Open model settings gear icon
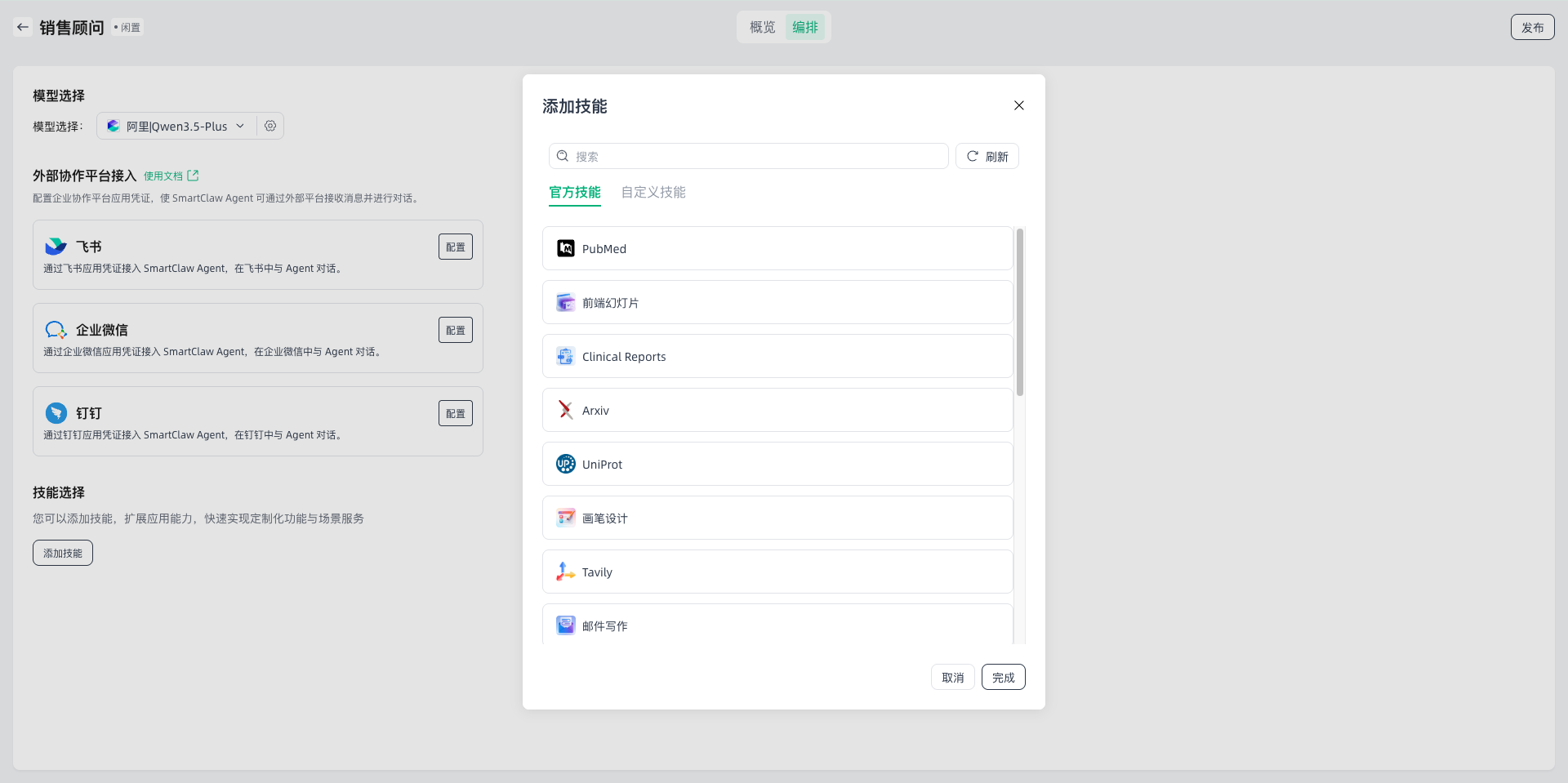The width and height of the screenshot is (1568, 783). 270,126
